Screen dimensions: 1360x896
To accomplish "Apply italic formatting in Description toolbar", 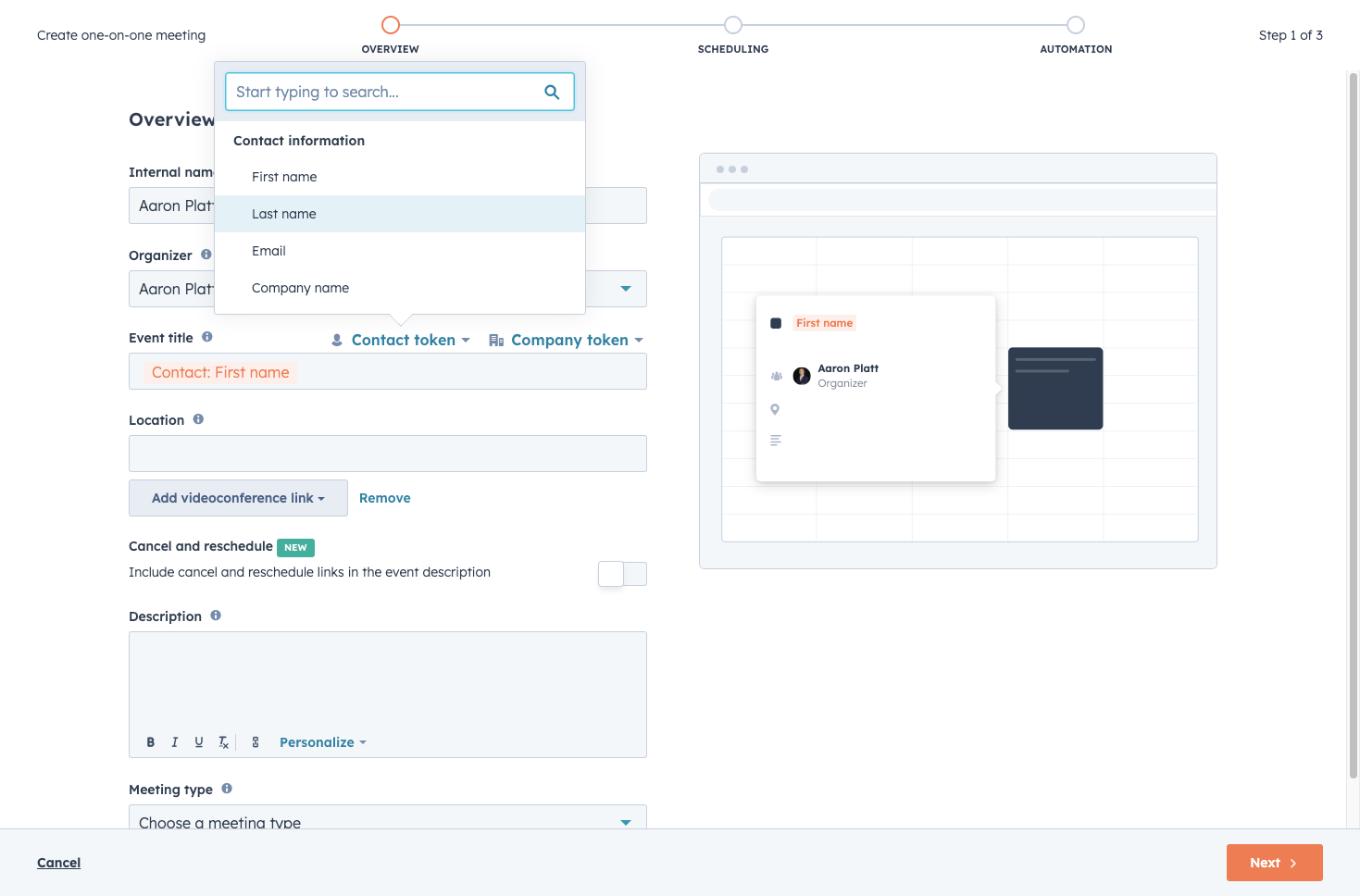I will click(174, 742).
